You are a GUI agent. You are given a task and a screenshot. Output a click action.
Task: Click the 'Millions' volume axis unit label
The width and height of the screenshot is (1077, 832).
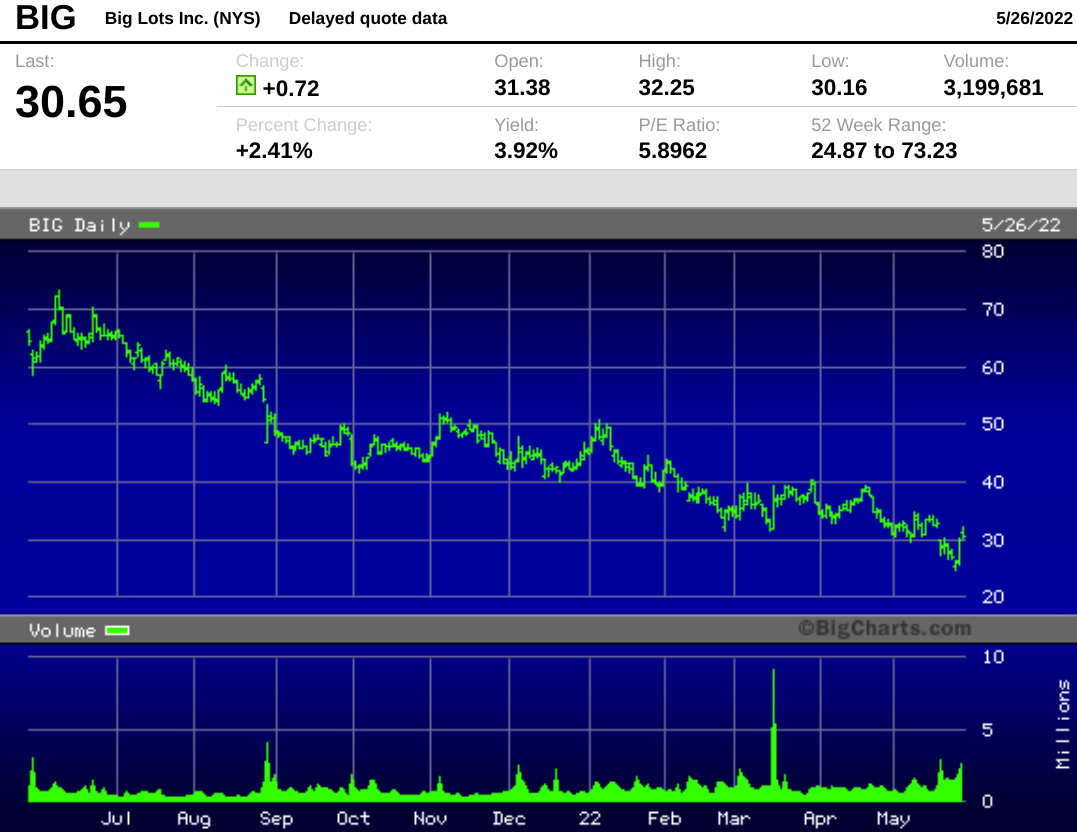[x=1063, y=724]
